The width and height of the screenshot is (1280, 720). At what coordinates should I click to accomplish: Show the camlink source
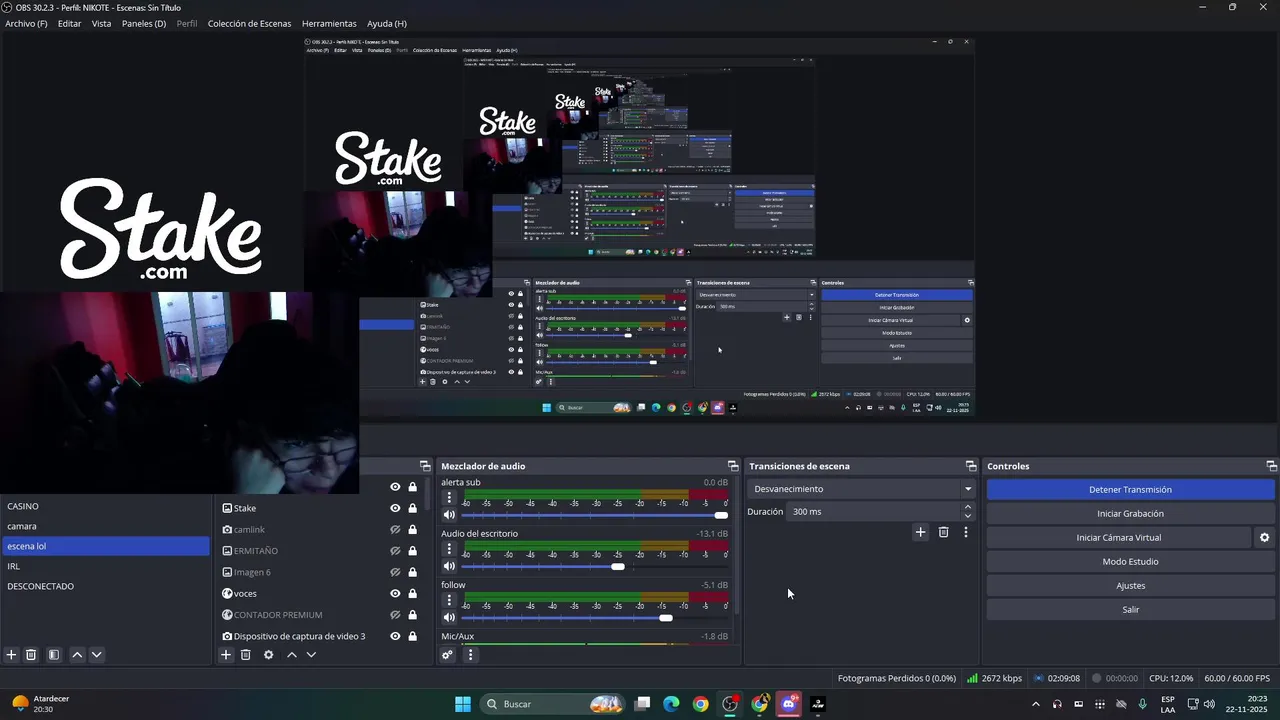395,530
